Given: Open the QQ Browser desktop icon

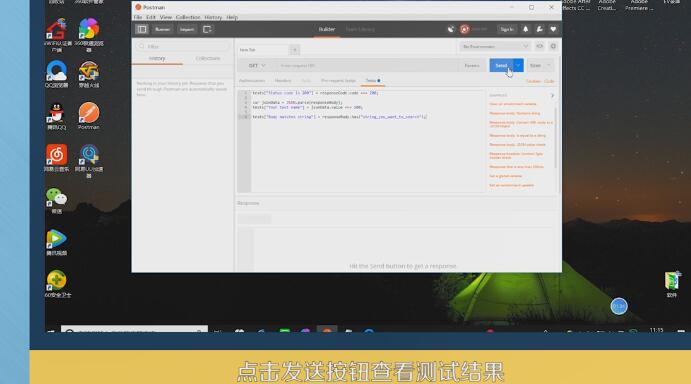Looking at the screenshot, I should 56,74.
